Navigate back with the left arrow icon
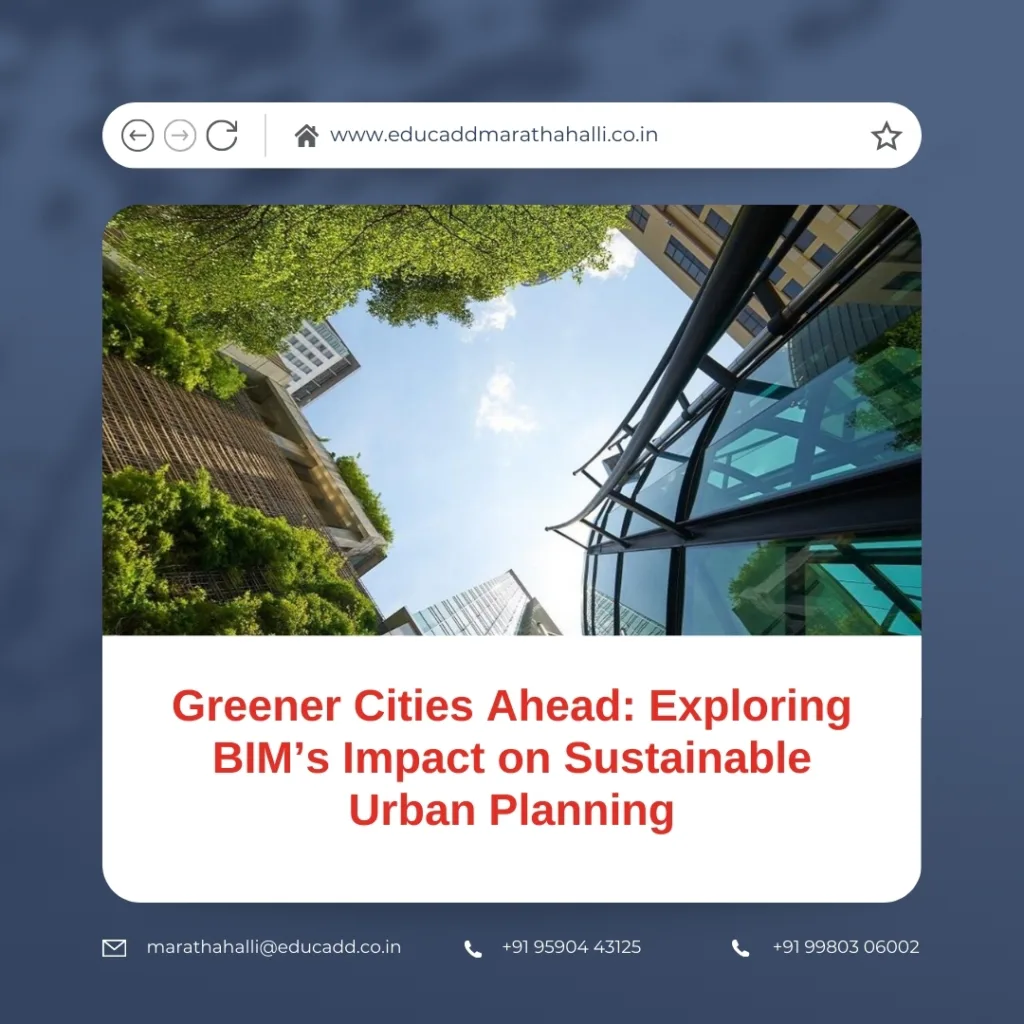 click(x=139, y=136)
